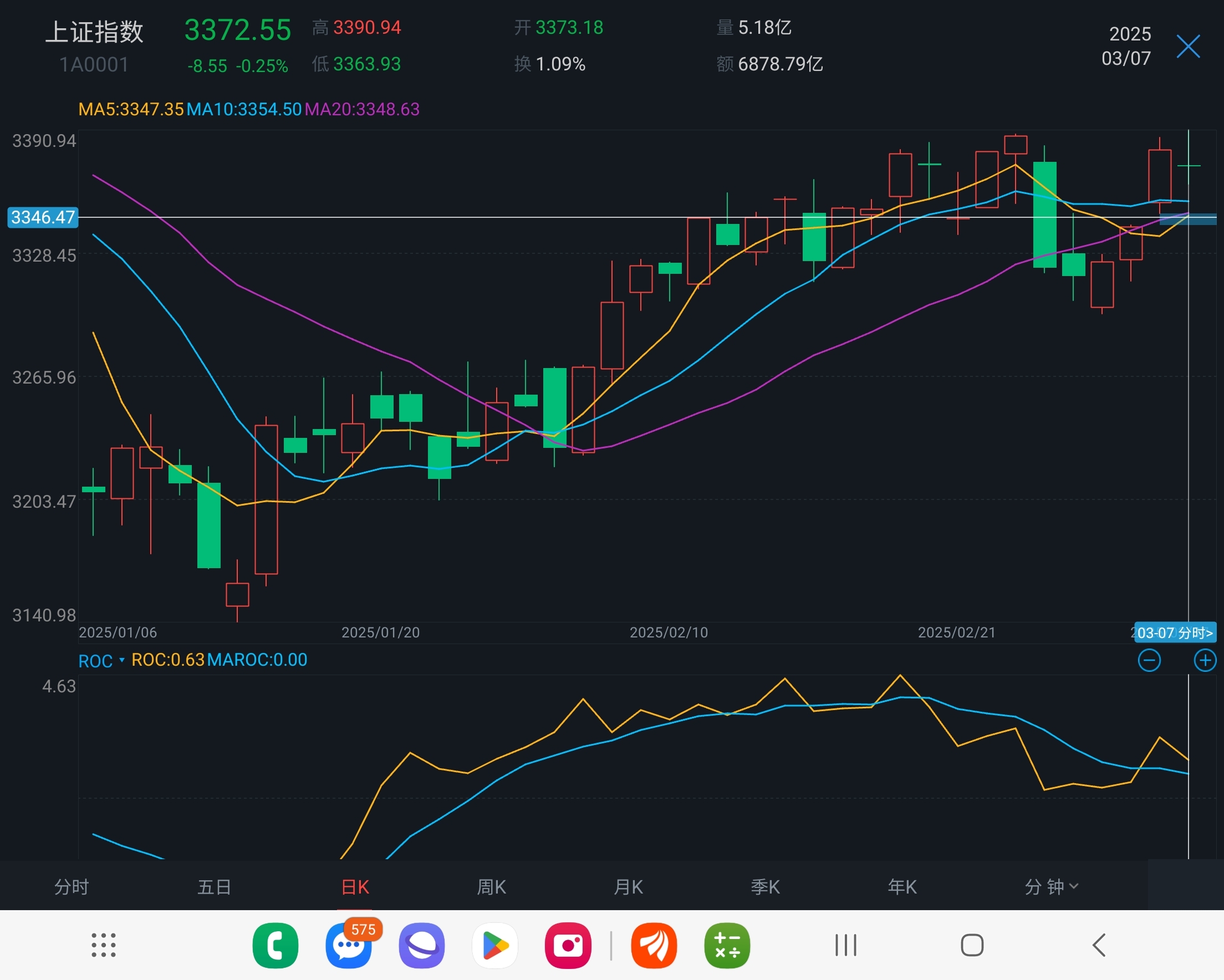Open the apps grid drawer icon

click(x=103, y=946)
